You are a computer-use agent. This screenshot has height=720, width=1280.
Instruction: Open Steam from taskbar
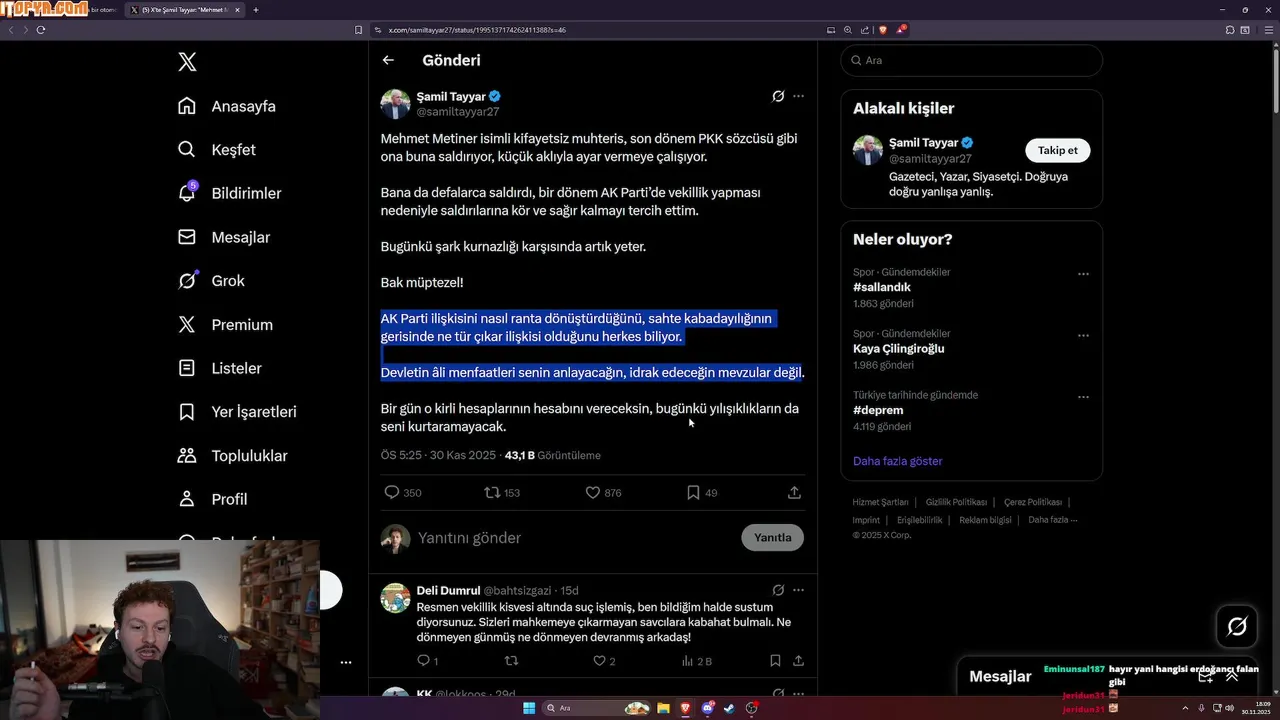729,708
